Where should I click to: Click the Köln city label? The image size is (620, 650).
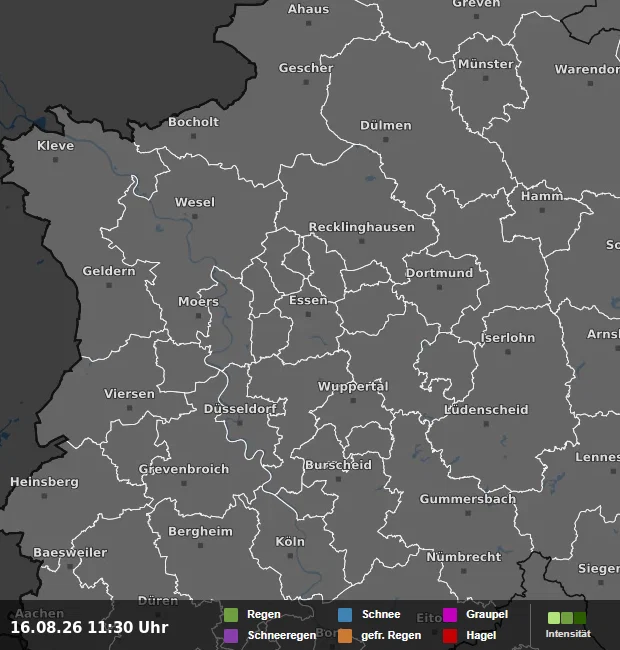tap(290, 542)
